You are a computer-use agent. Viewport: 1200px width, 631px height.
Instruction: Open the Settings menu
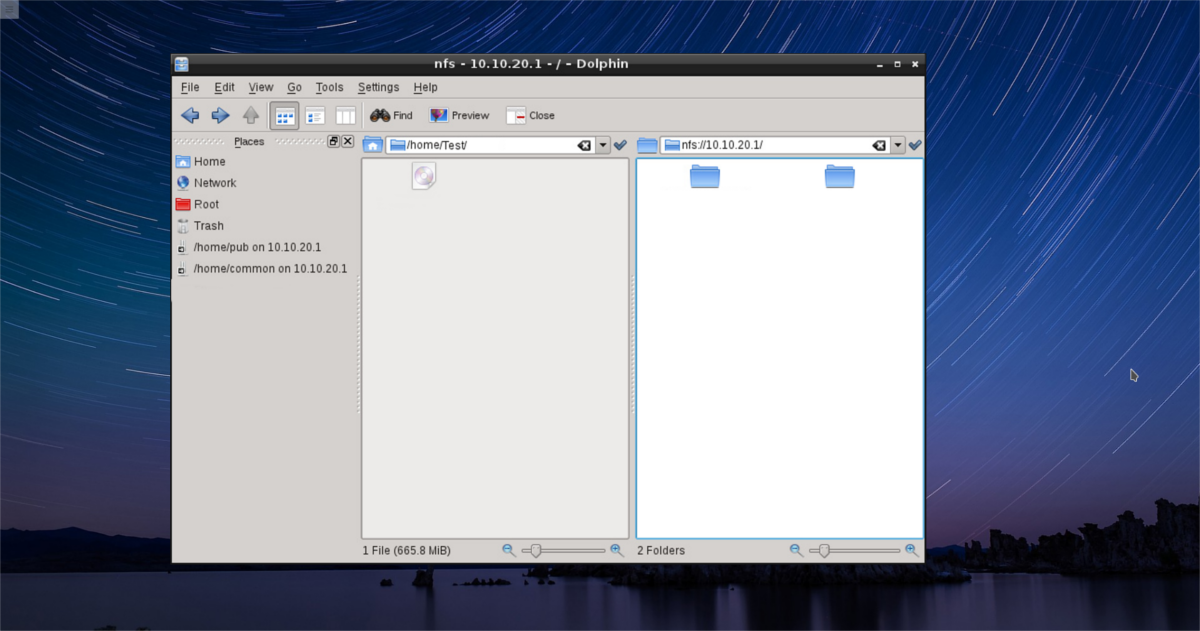378,87
